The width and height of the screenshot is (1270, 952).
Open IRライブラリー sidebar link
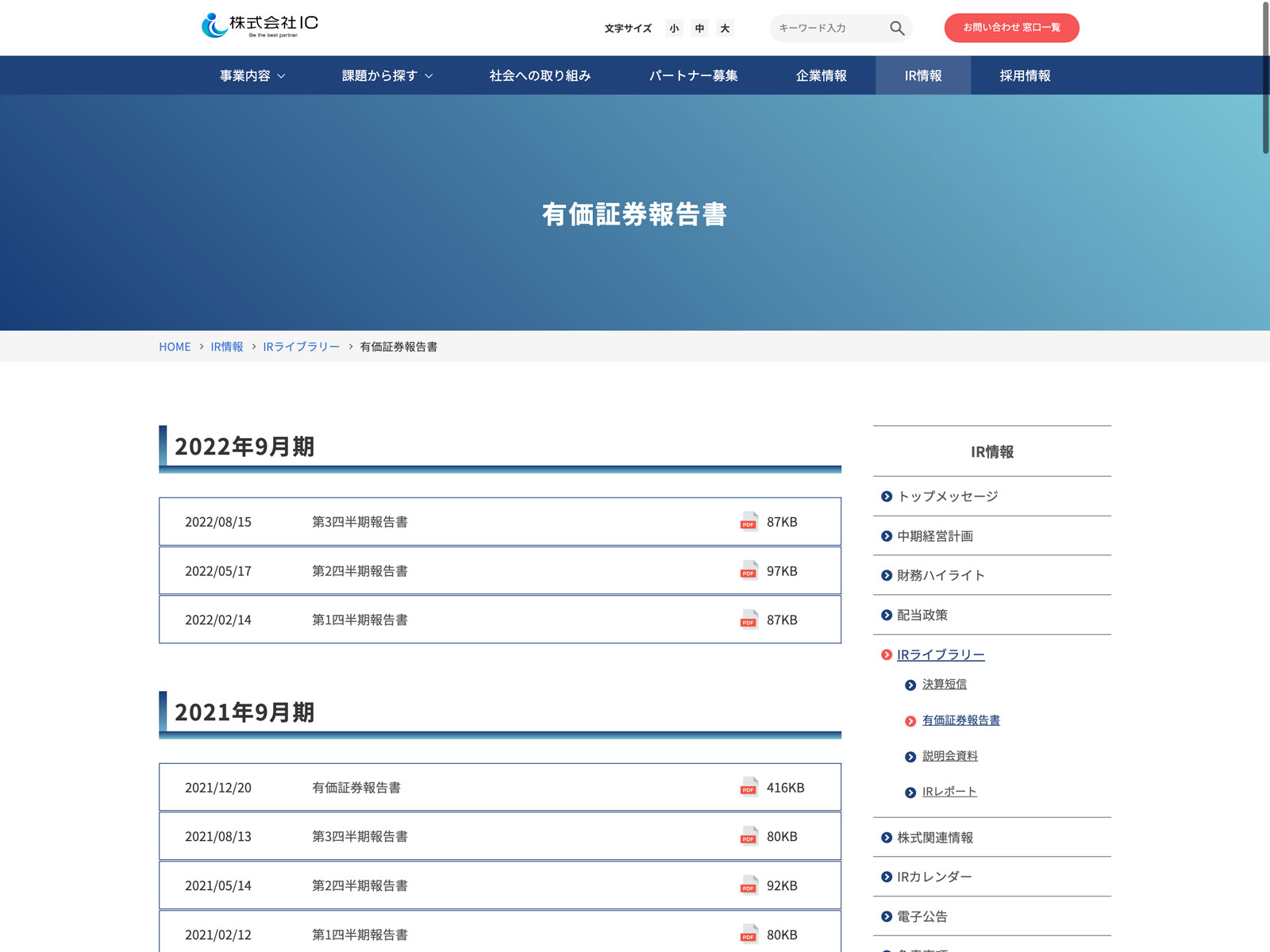(941, 655)
